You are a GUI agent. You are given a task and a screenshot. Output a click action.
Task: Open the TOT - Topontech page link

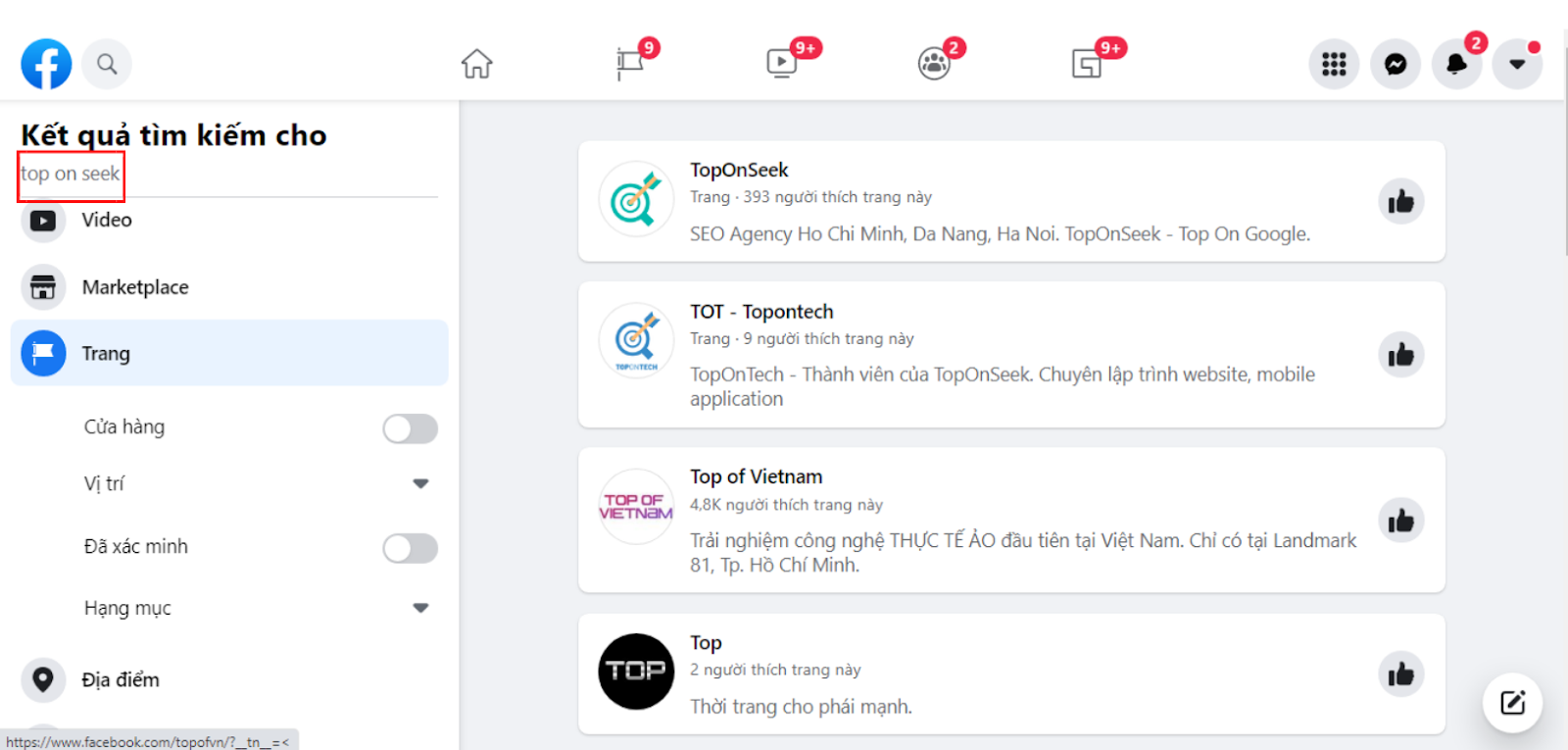point(761,312)
